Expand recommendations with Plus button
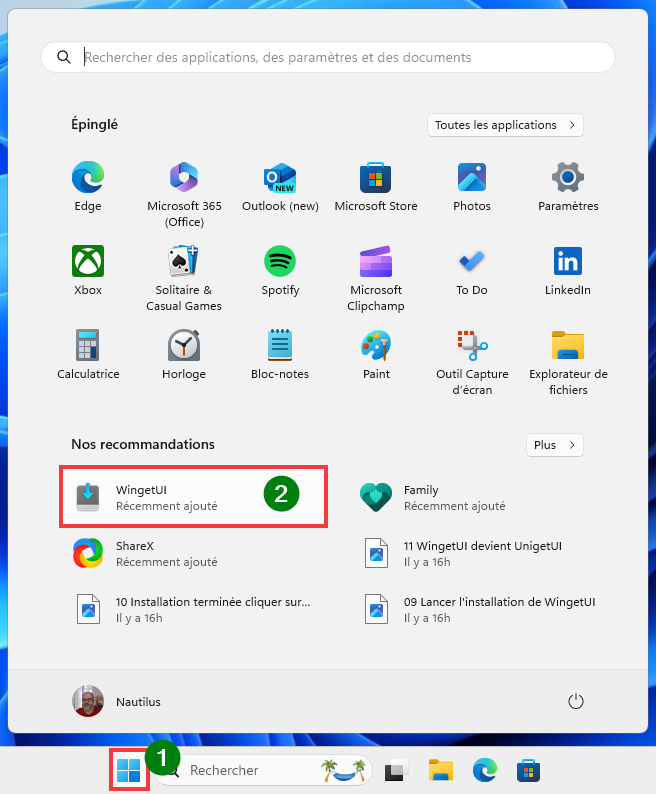The image size is (656, 794). point(554,445)
